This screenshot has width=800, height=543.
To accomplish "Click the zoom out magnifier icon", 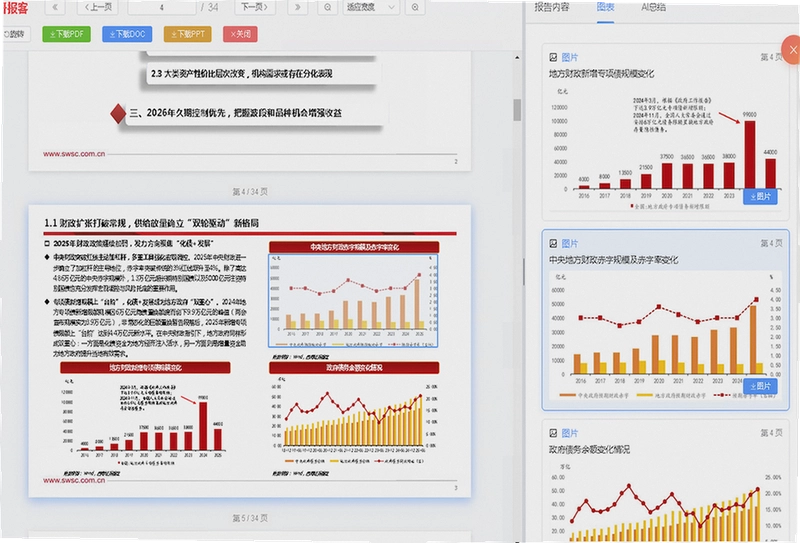I will [328, 7].
